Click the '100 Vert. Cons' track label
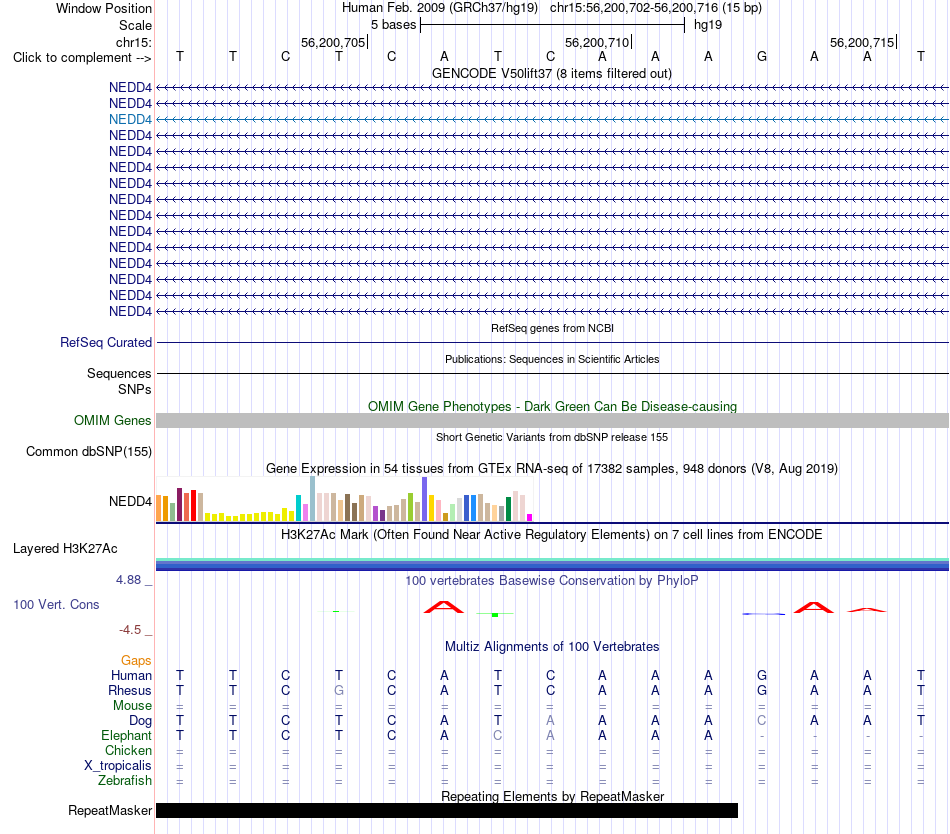The height and width of the screenshot is (834, 950). 56,604
